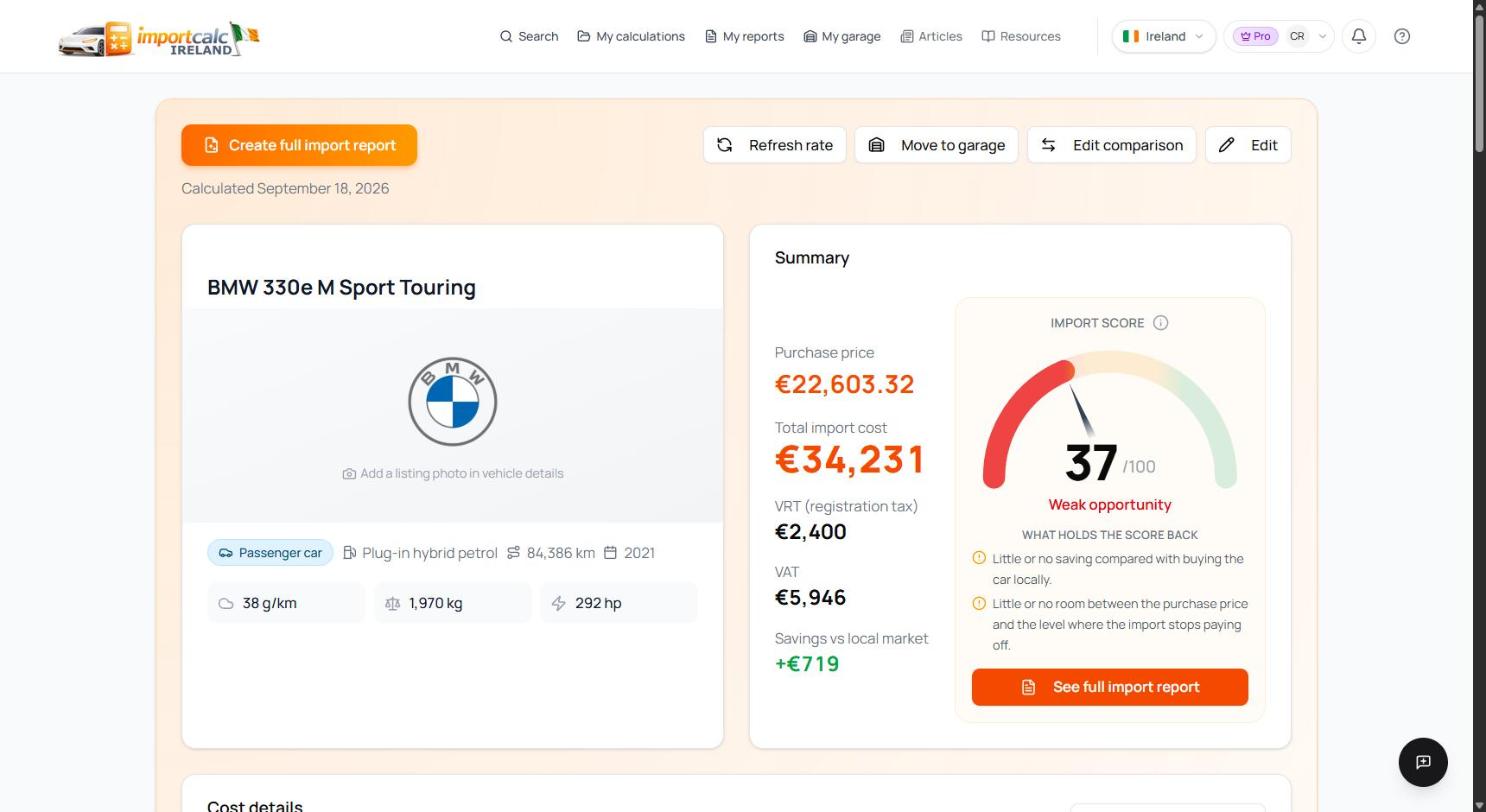Screen dimensions: 1486x812
Task: Click the ImportCalc Ireland logo
Action: coord(159,38)
